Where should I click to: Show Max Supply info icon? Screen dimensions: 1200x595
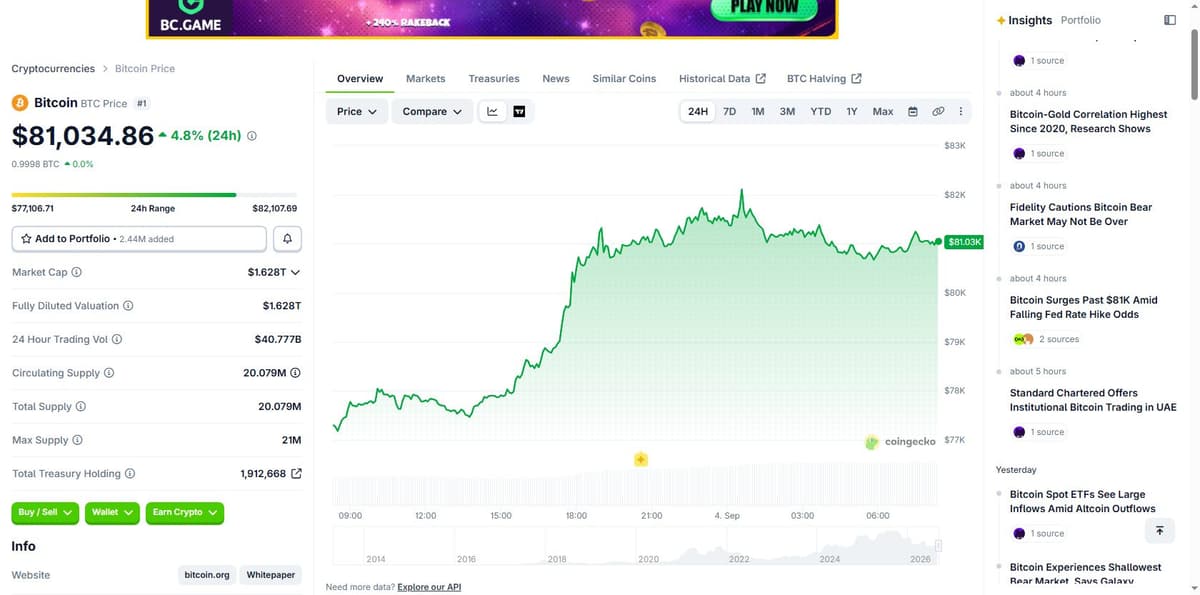[x=77, y=440]
